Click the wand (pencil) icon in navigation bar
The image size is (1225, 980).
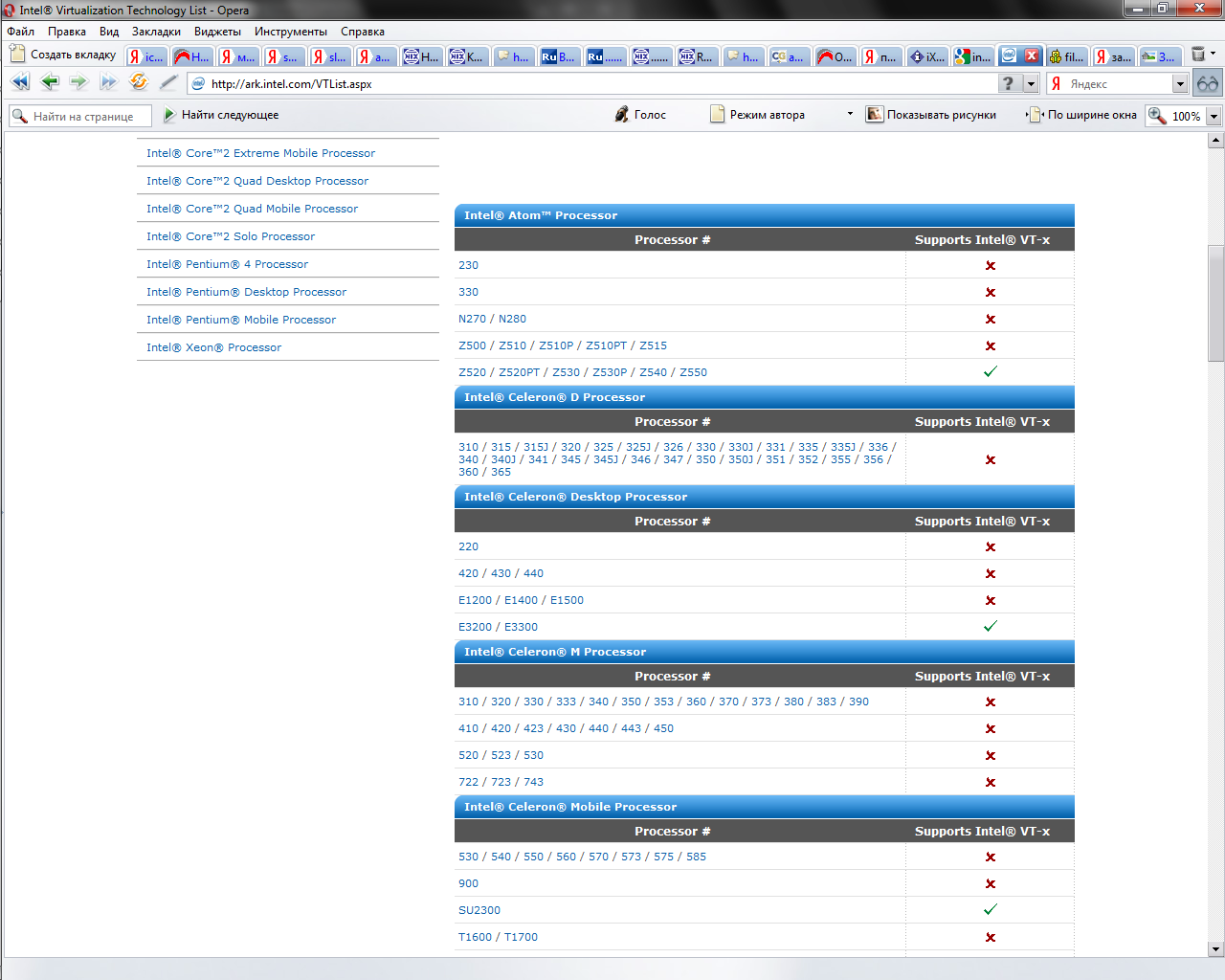tap(168, 82)
